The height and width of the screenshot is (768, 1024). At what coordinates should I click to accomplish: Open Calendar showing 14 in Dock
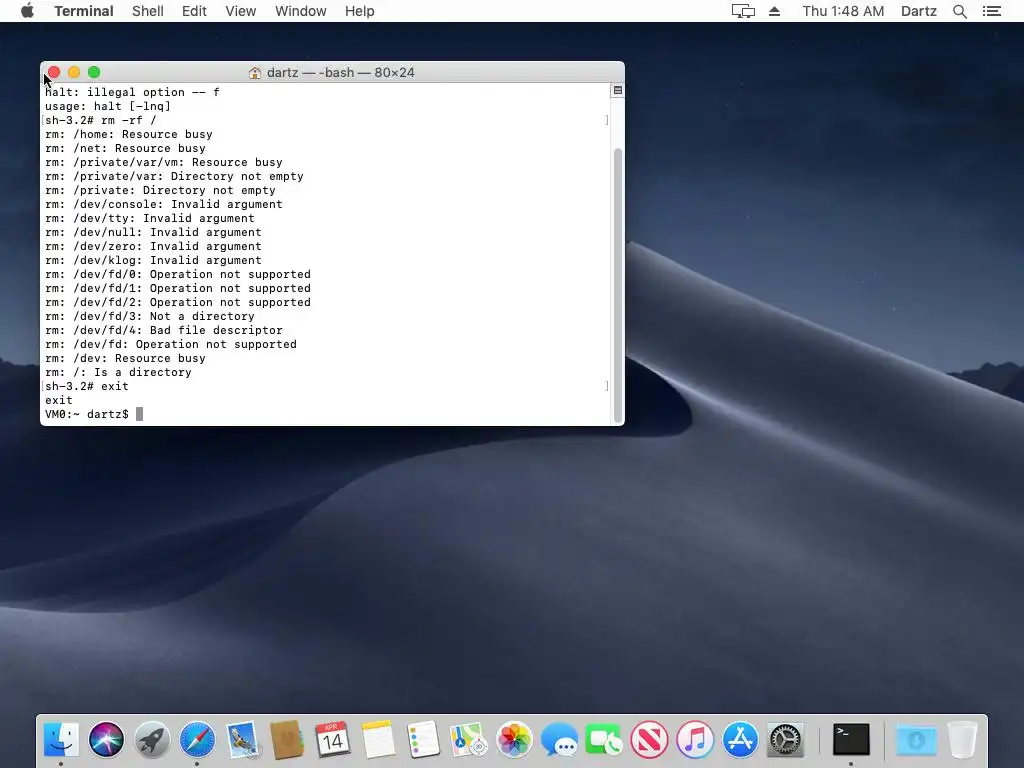[332, 740]
